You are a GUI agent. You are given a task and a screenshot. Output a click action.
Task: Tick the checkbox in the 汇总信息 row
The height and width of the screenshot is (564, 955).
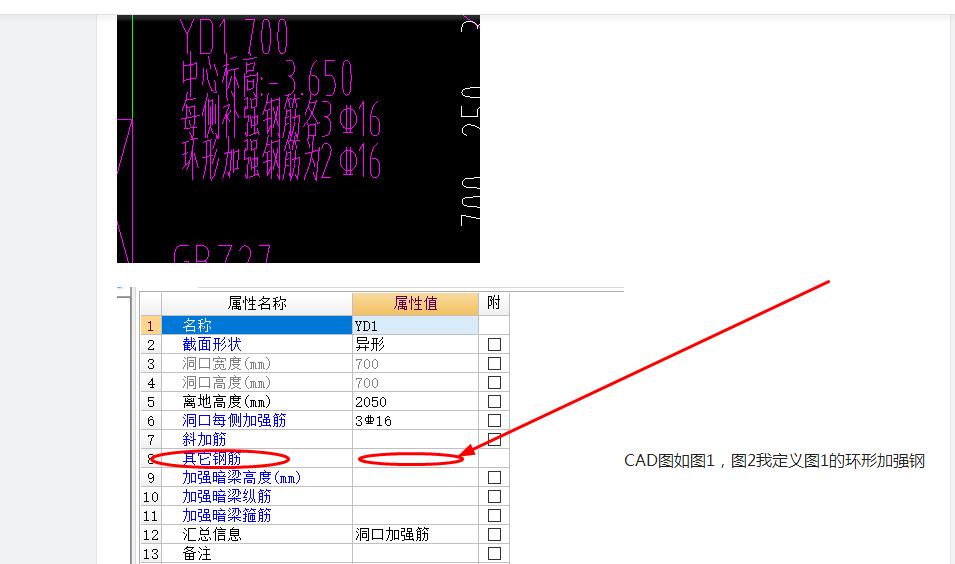[x=494, y=535]
